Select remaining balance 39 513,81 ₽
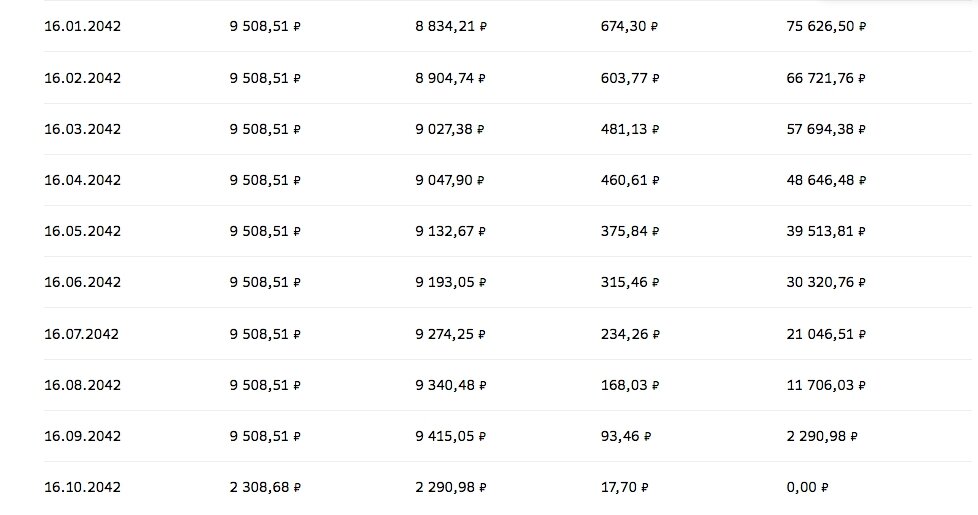 (826, 231)
